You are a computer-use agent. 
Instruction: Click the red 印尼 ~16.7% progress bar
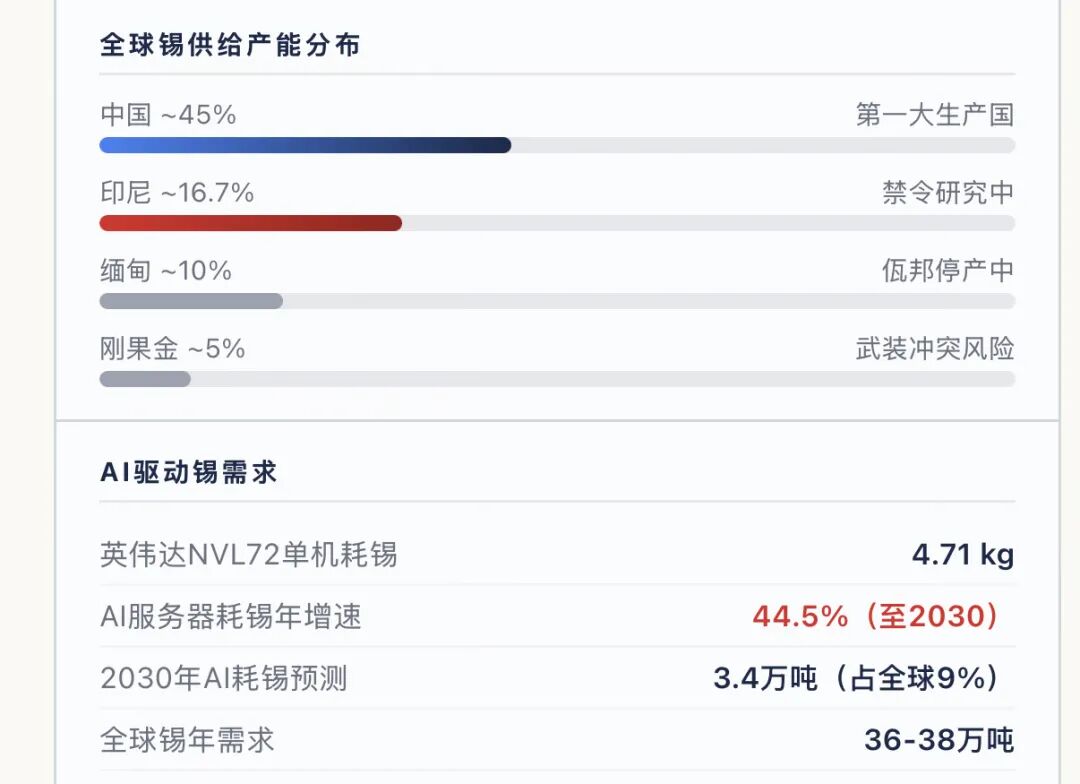(x=250, y=223)
